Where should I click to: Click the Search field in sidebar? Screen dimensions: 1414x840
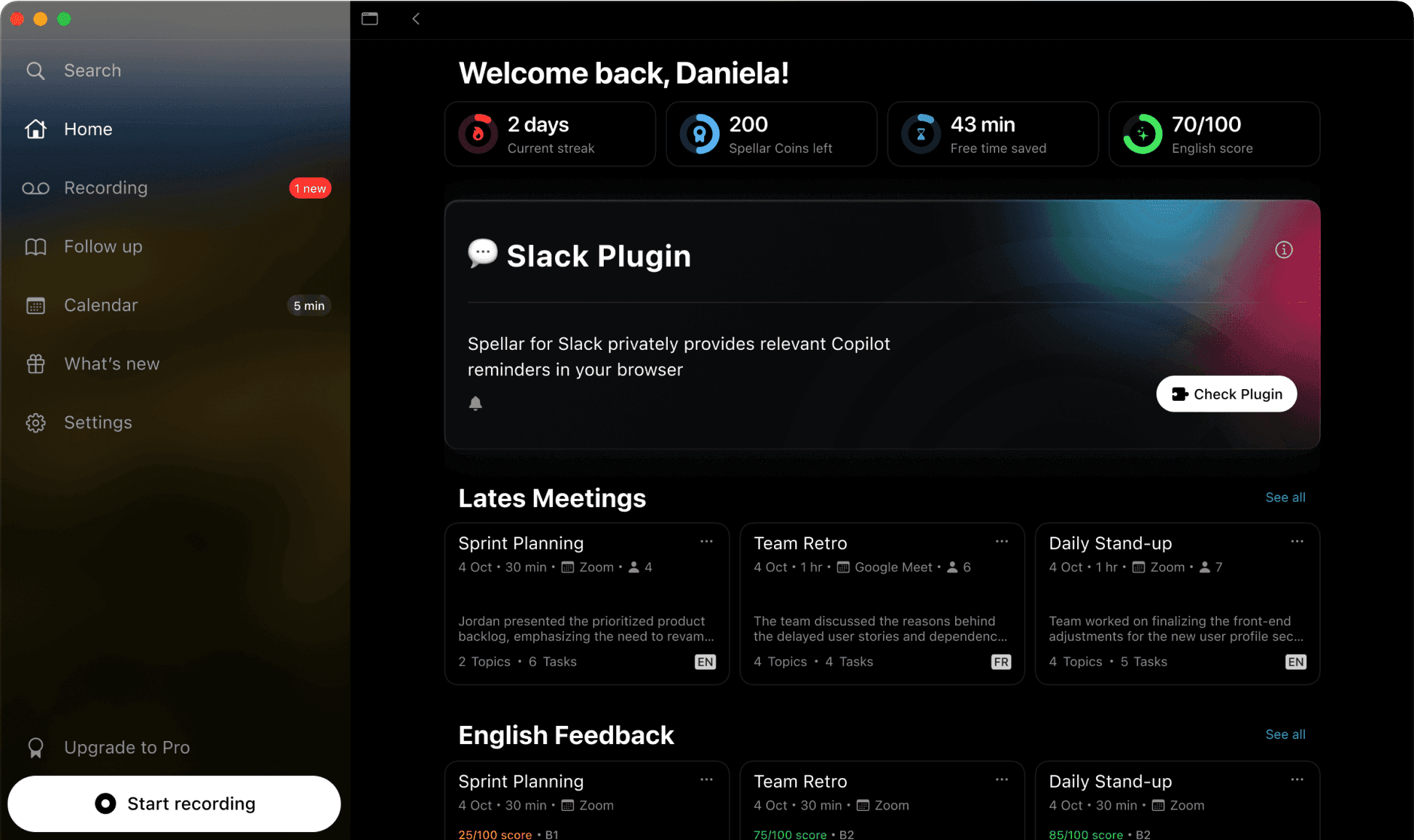[x=92, y=71]
